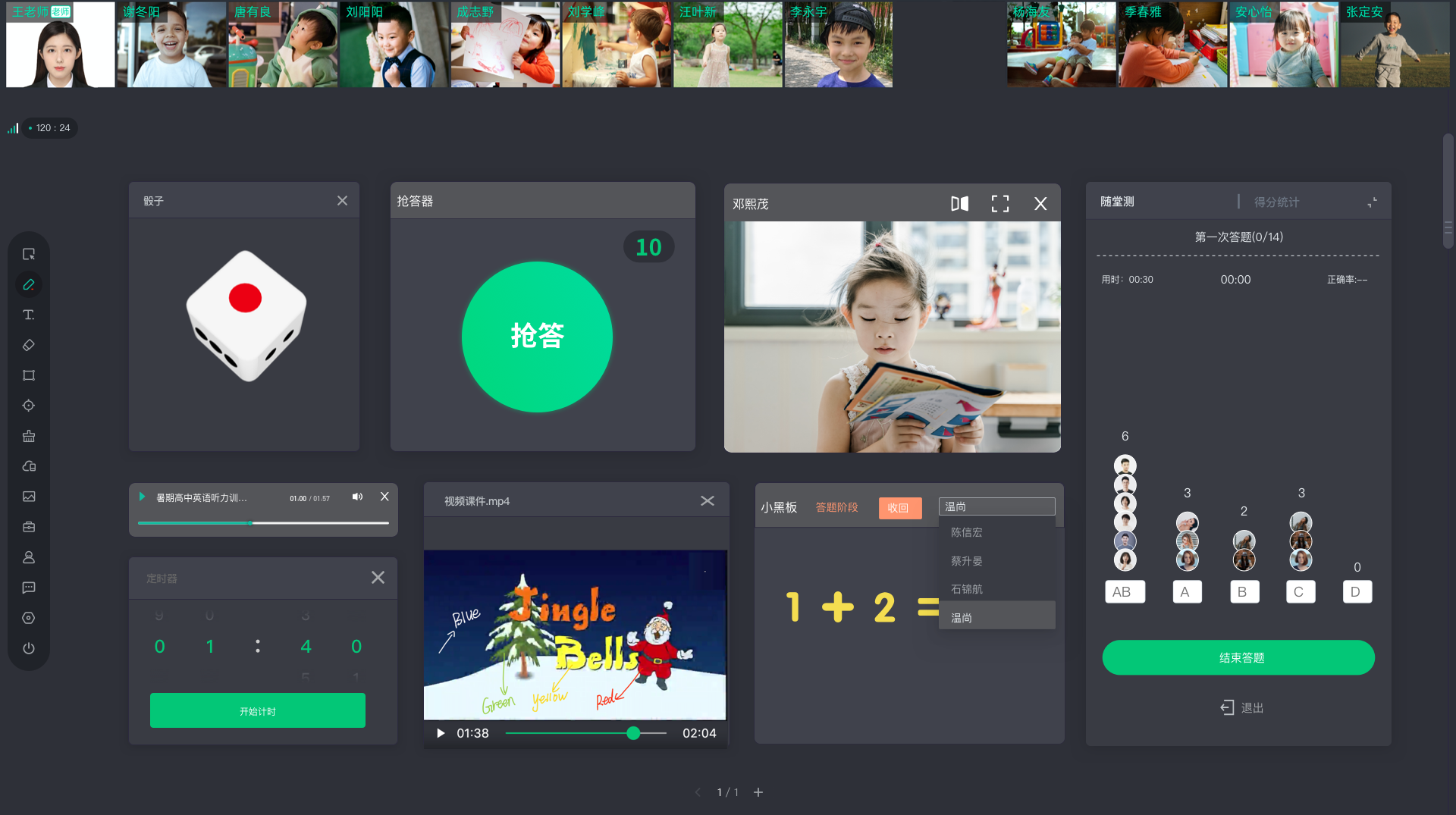The height and width of the screenshot is (815, 1456).
Task: Choose 石锦航 from the dropdown list
Action: click(x=996, y=589)
